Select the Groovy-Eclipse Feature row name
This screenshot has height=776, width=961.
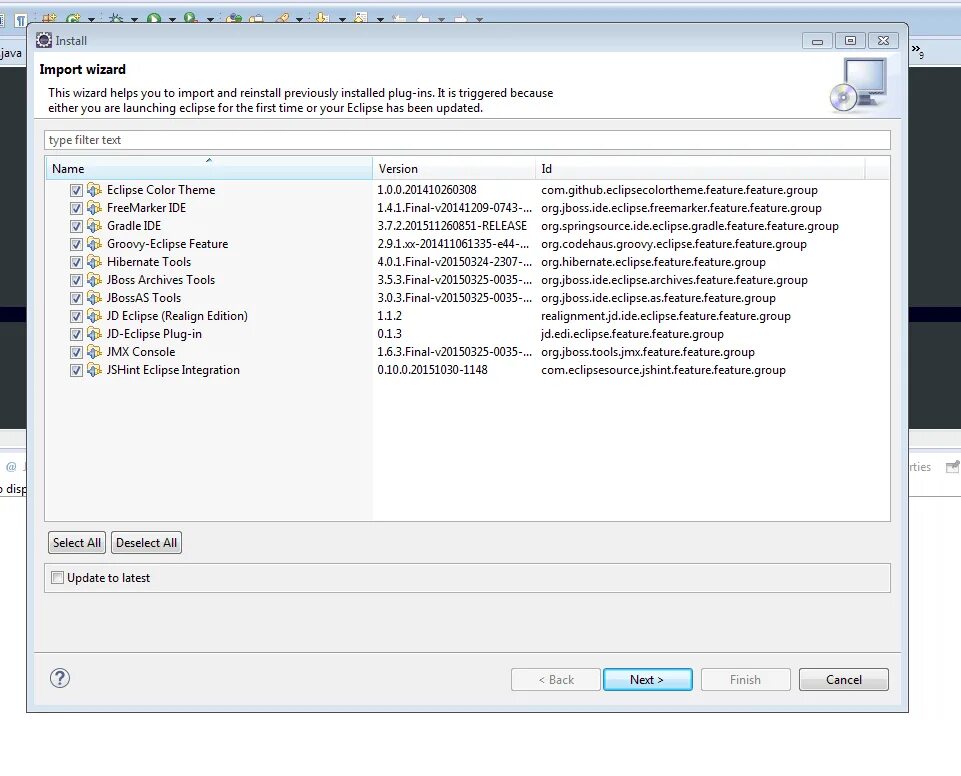(x=167, y=244)
